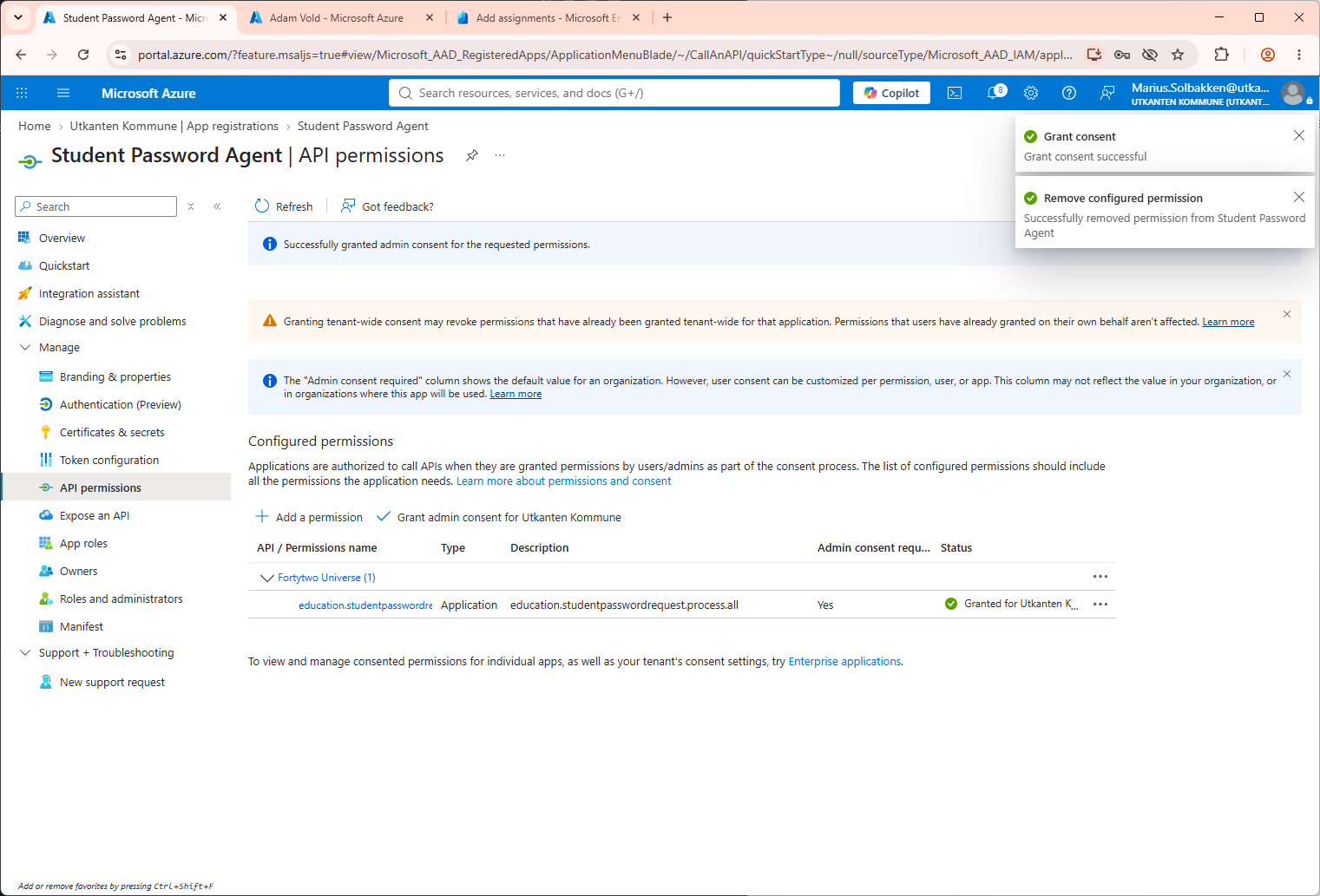Collapse the Manage section
This screenshot has width=1320, height=896.
(x=25, y=347)
